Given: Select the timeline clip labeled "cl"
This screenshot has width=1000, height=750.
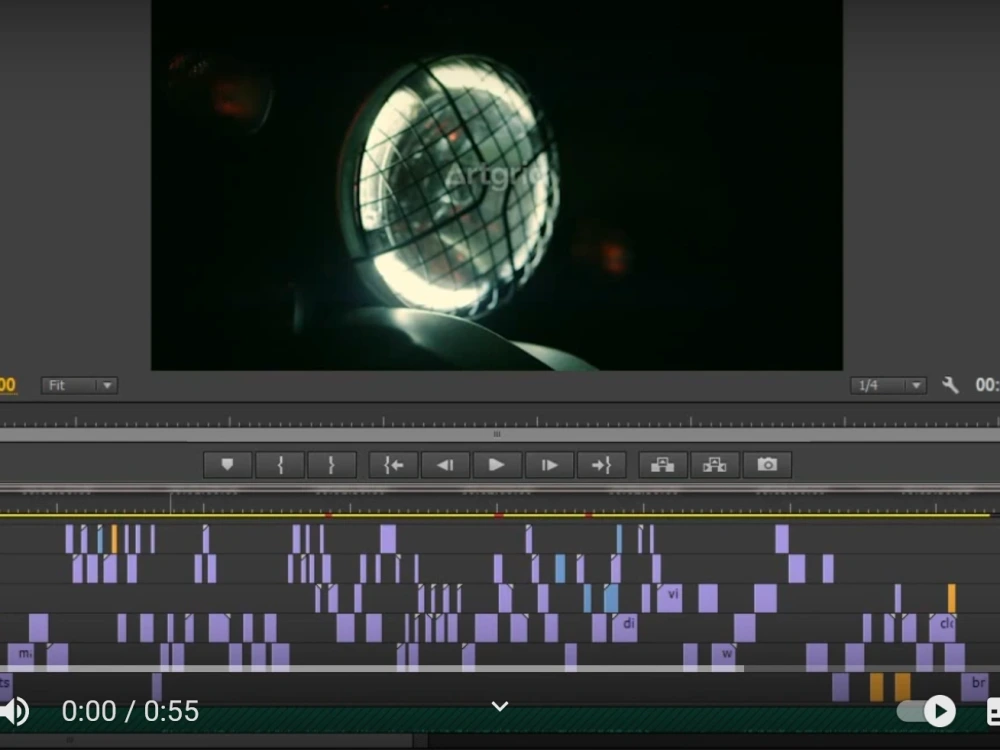Looking at the screenshot, I should coord(943,628).
